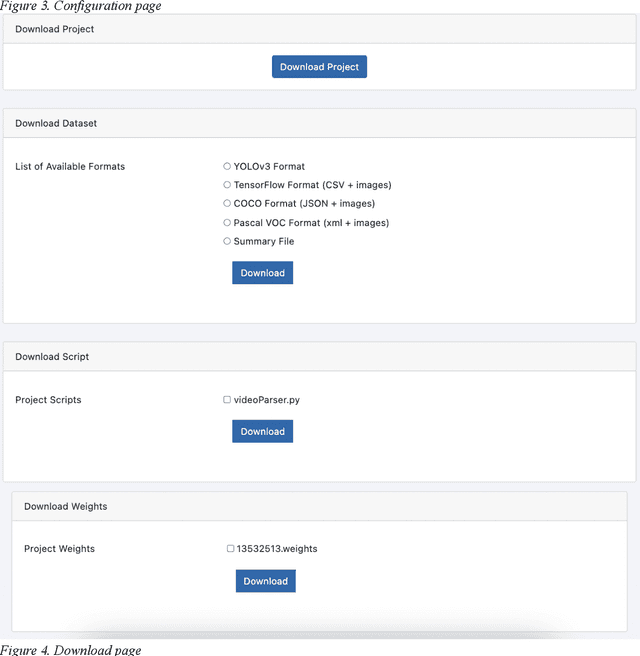Click the Download Dataset section header

coord(56,124)
